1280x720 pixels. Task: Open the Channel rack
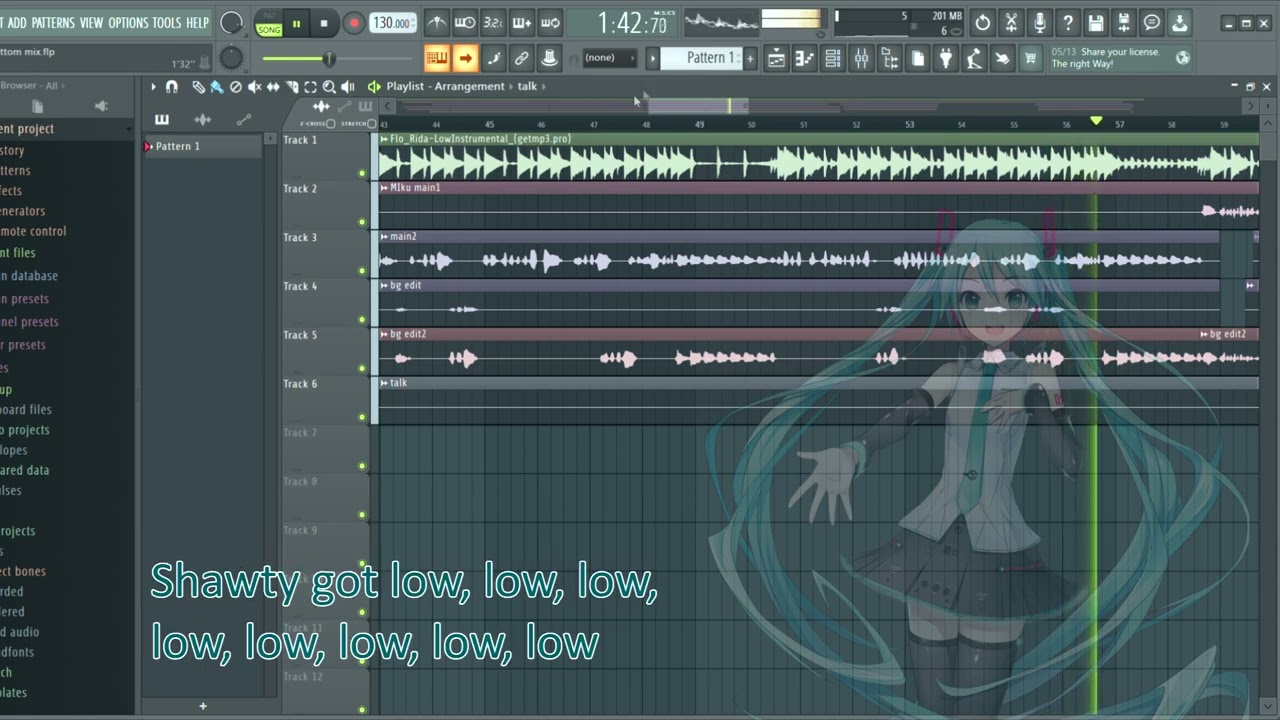pyautogui.click(x=832, y=59)
